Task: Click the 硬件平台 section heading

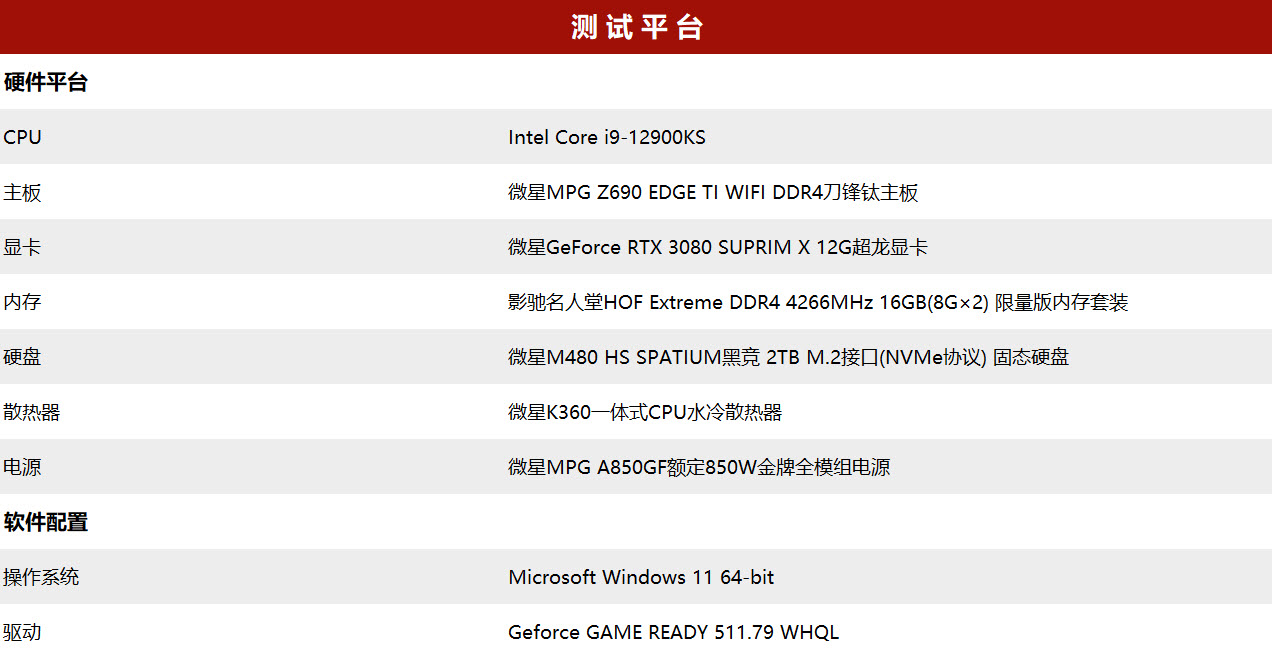Action: click(x=46, y=82)
